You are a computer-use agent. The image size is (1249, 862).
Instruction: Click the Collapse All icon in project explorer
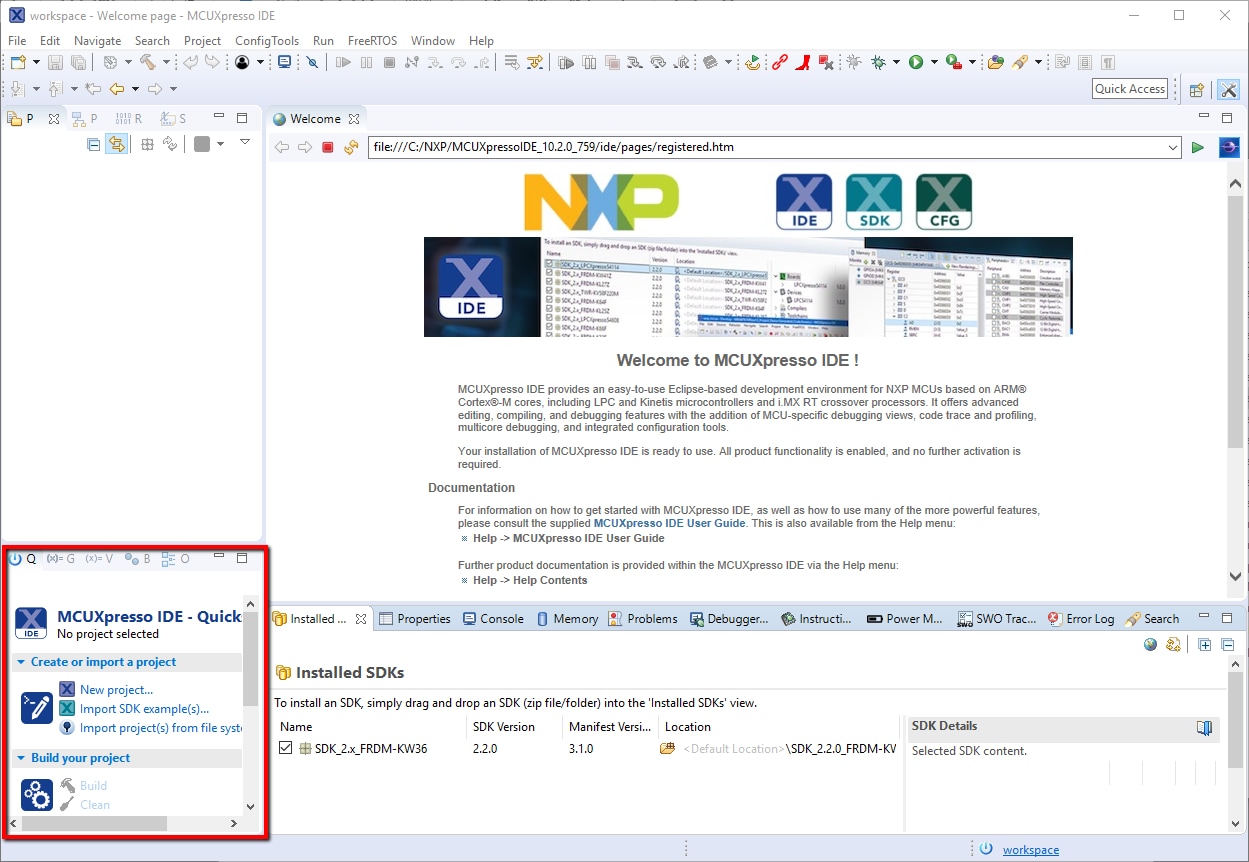coord(94,144)
